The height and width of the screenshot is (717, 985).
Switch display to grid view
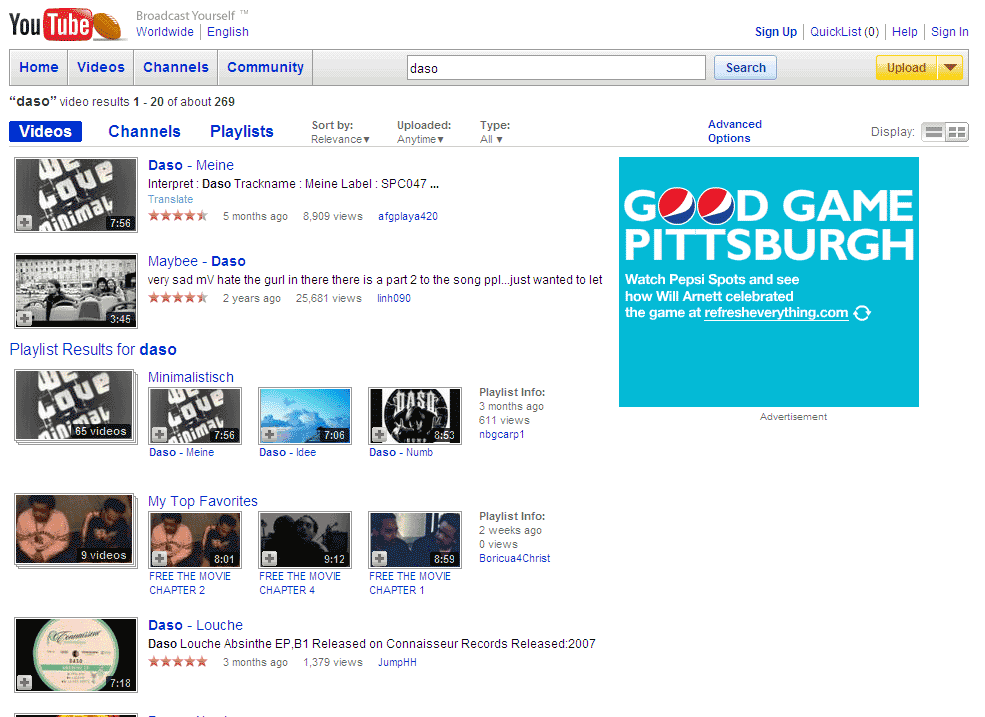957,132
